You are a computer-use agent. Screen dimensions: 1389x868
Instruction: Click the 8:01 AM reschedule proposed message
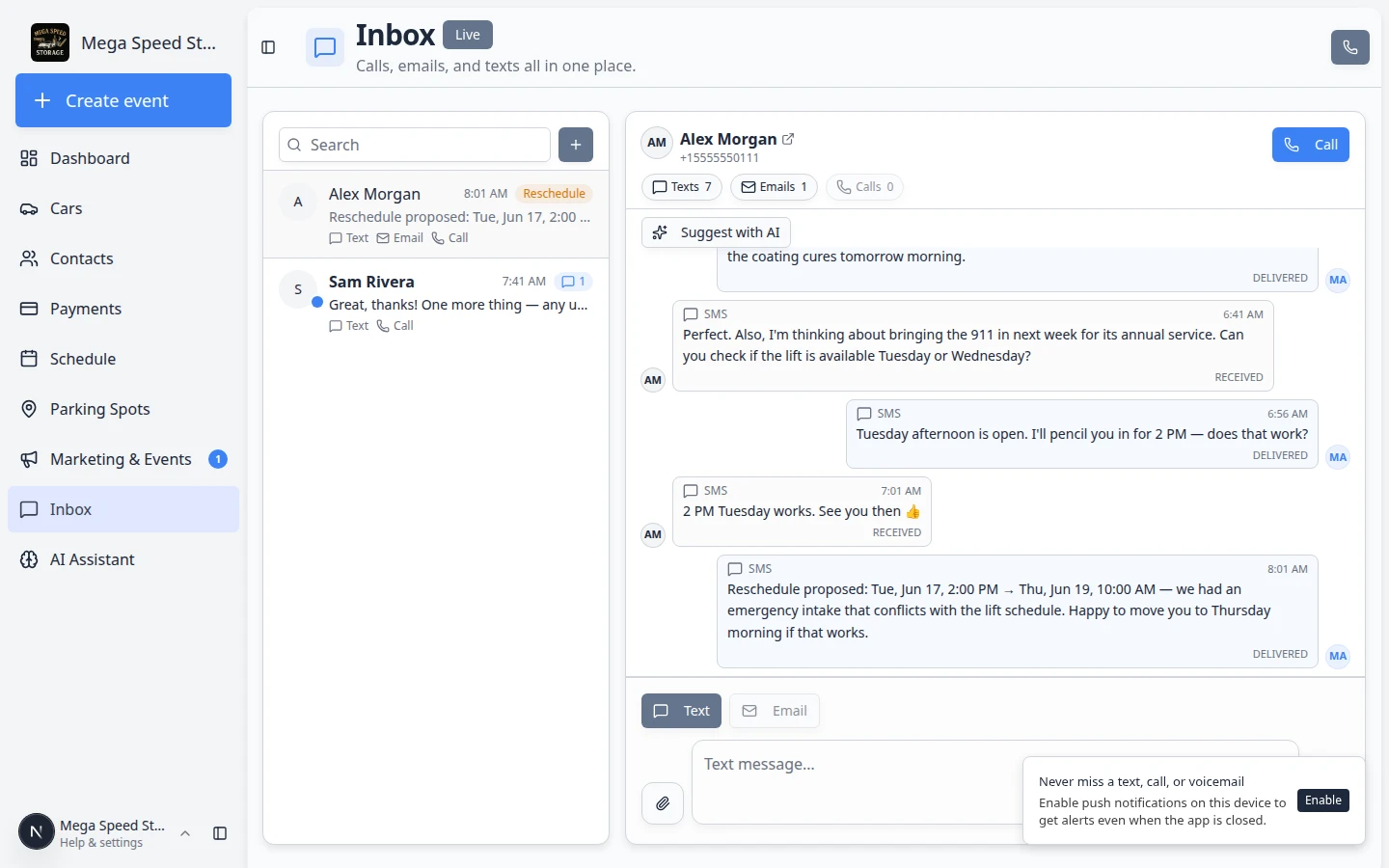1018,611
